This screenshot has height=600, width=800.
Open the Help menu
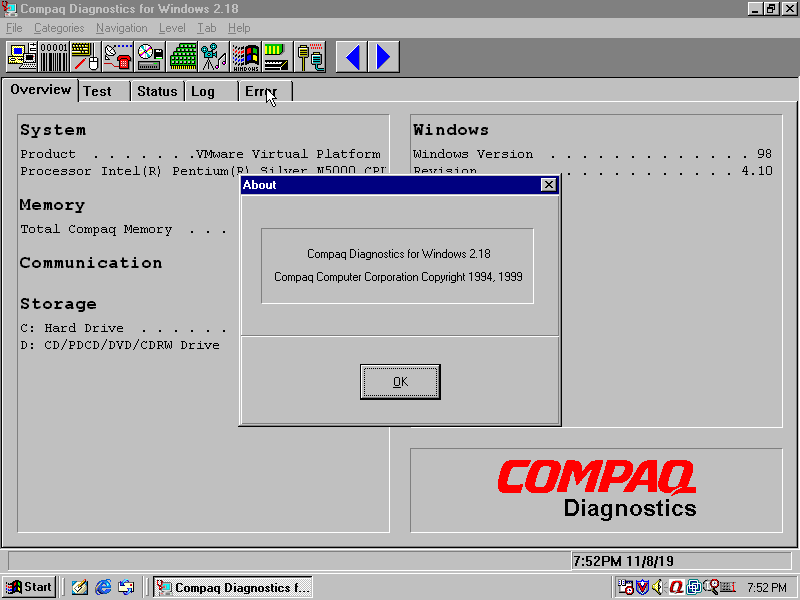coord(239,28)
